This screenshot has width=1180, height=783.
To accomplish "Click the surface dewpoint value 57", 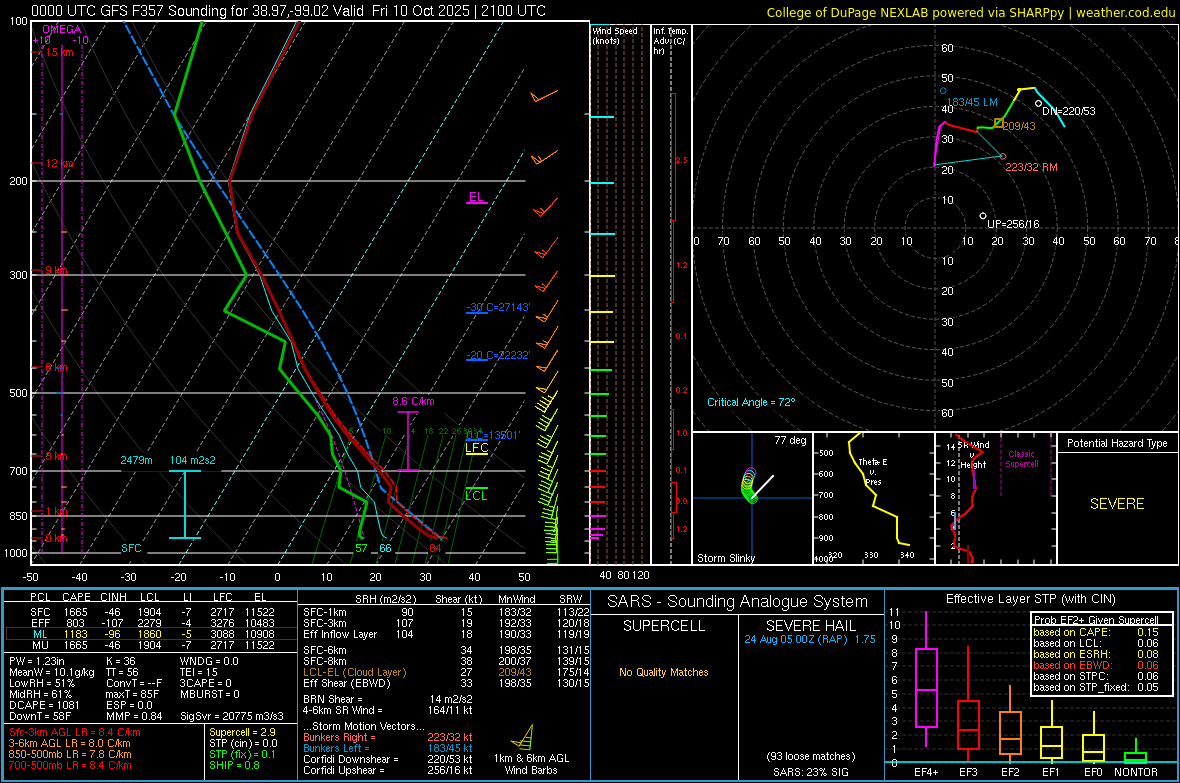I will (x=361, y=548).
